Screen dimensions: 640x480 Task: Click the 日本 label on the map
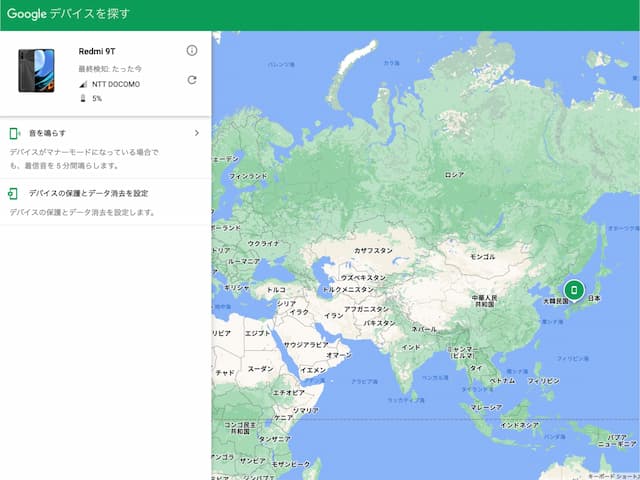point(594,298)
